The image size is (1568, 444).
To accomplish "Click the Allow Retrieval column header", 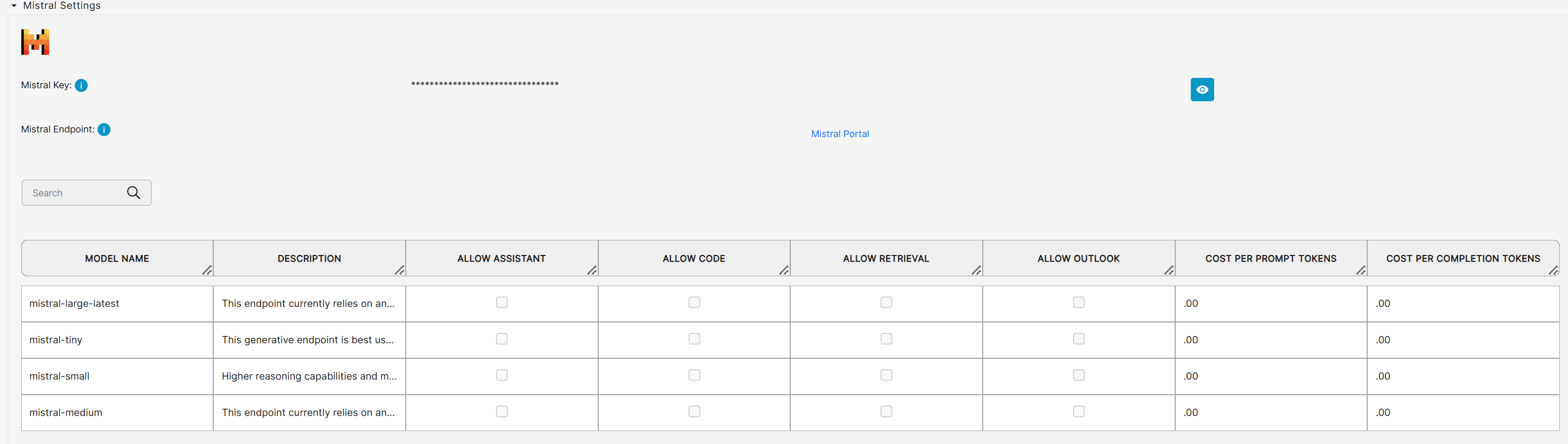I will [x=886, y=258].
